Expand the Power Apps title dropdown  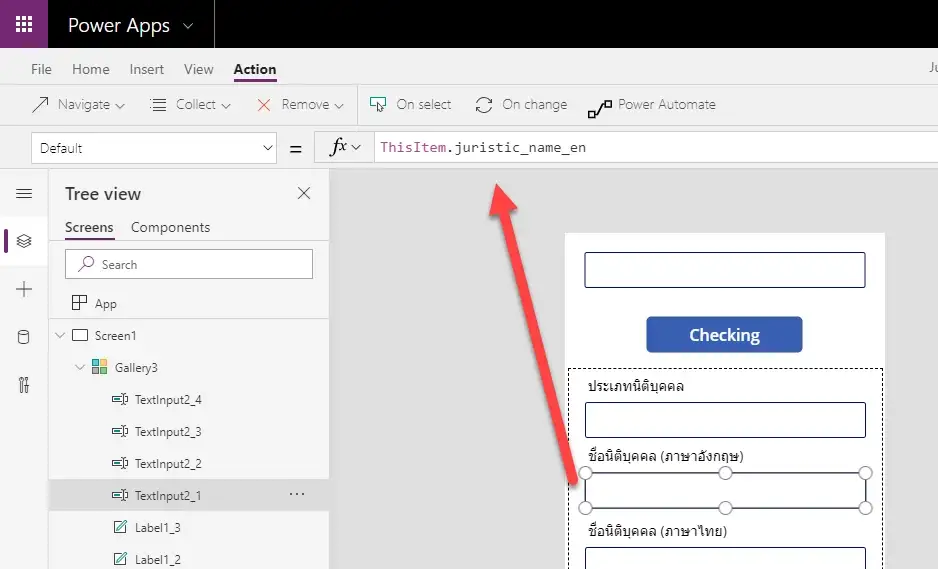coord(188,26)
